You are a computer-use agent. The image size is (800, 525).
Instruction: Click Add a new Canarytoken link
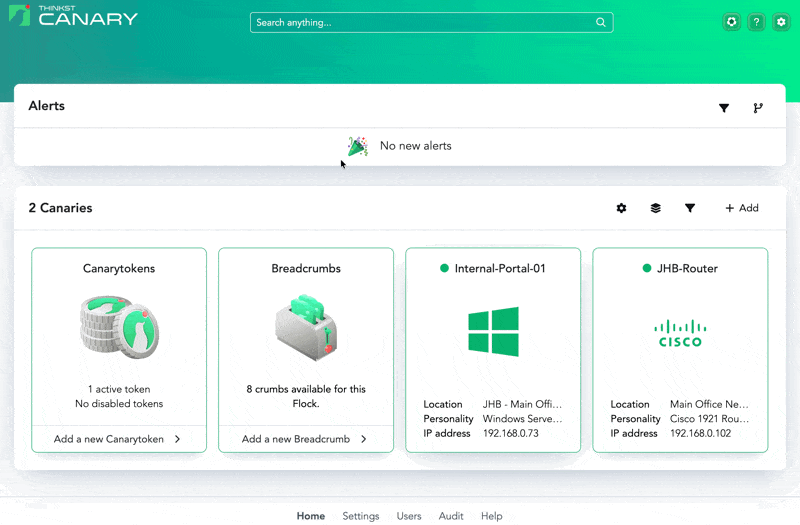pyautogui.click(x=109, y=439)
